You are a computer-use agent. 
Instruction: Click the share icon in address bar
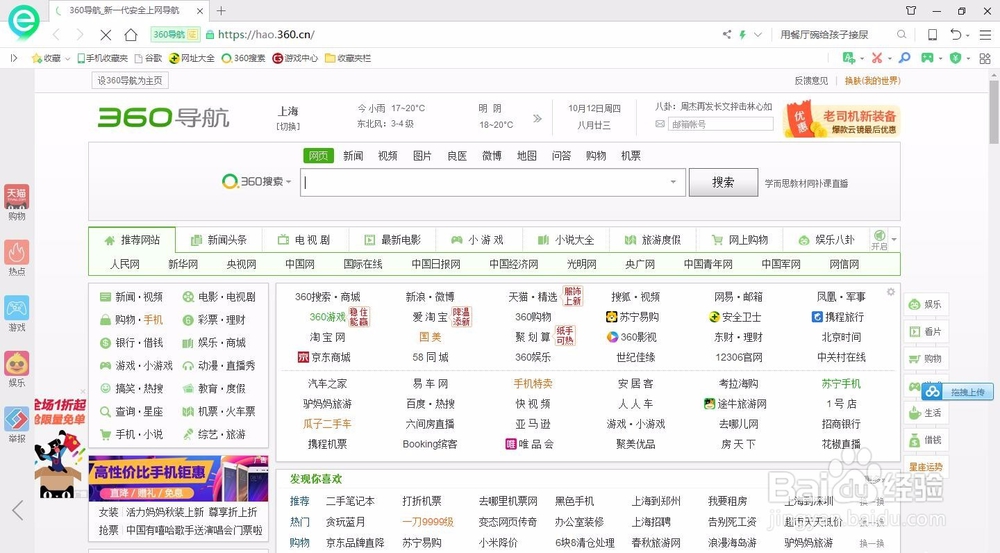[x=727, y=34]
